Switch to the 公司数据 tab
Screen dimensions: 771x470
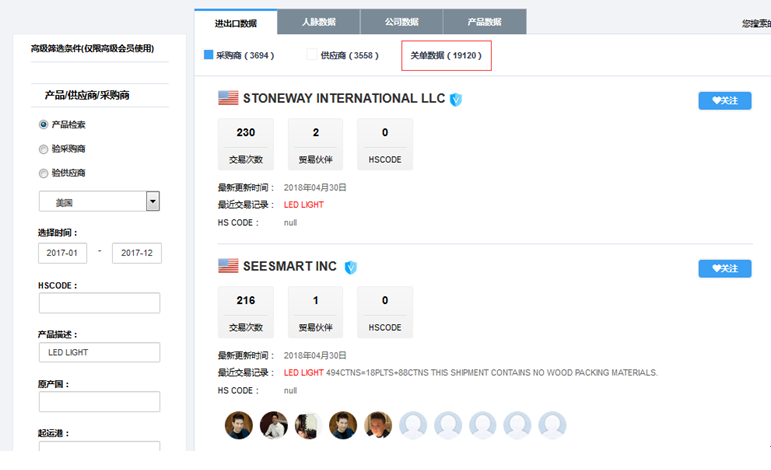402,21
